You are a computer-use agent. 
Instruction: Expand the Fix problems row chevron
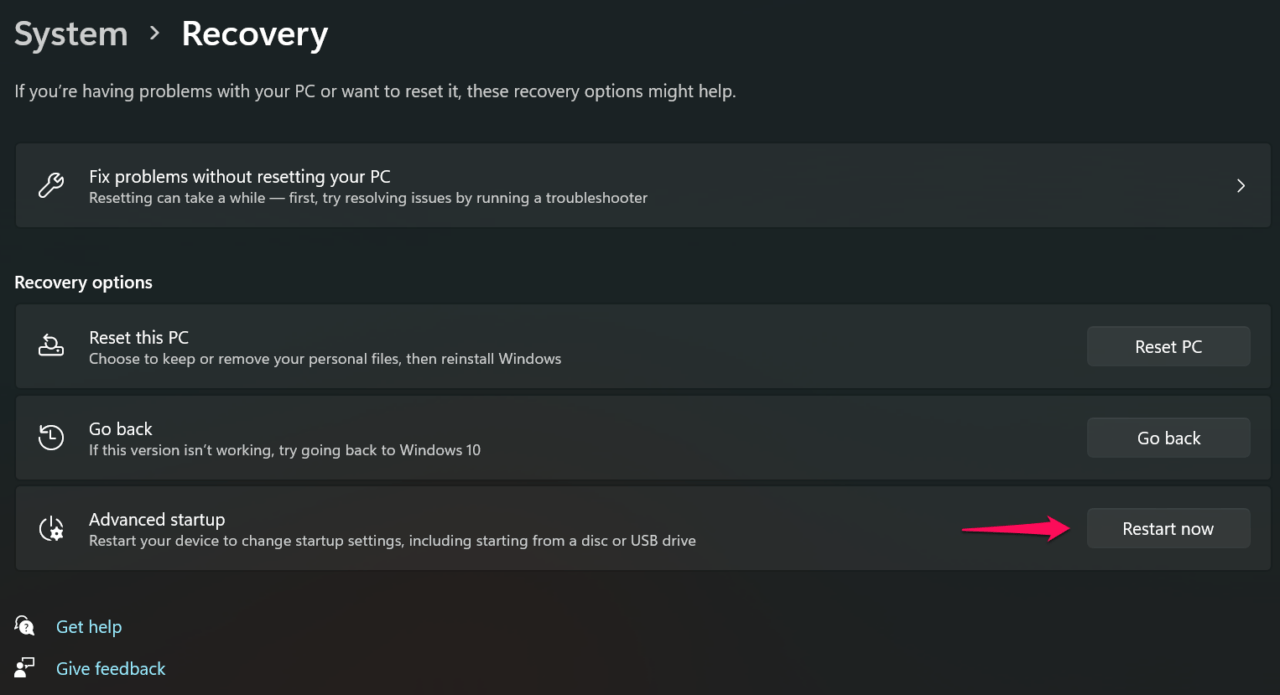coord(1240,185)
